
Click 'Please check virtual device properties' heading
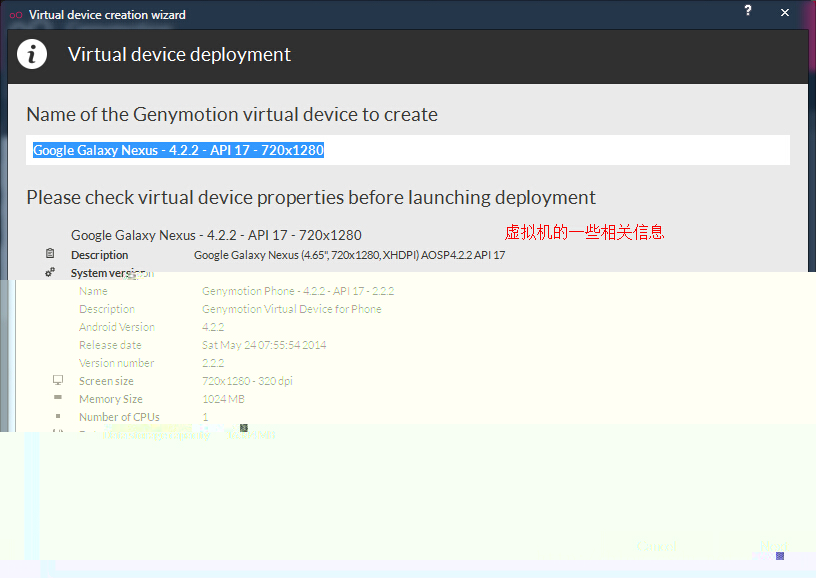point(311,198)
